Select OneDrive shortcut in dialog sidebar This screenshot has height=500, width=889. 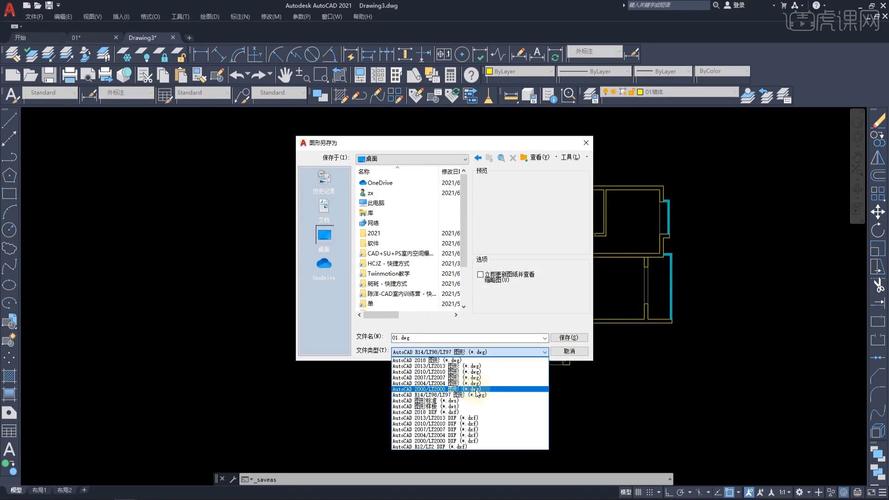pos(324,267)
